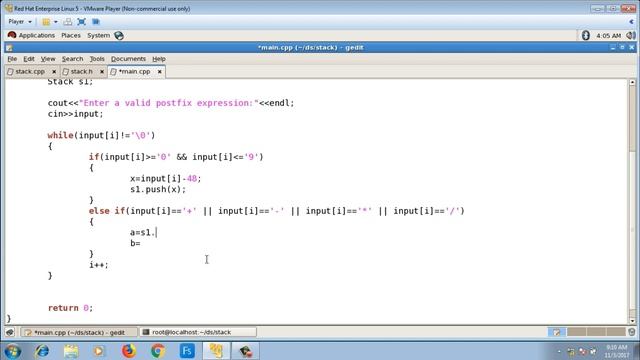Open gedit File menu

(12, 59)
